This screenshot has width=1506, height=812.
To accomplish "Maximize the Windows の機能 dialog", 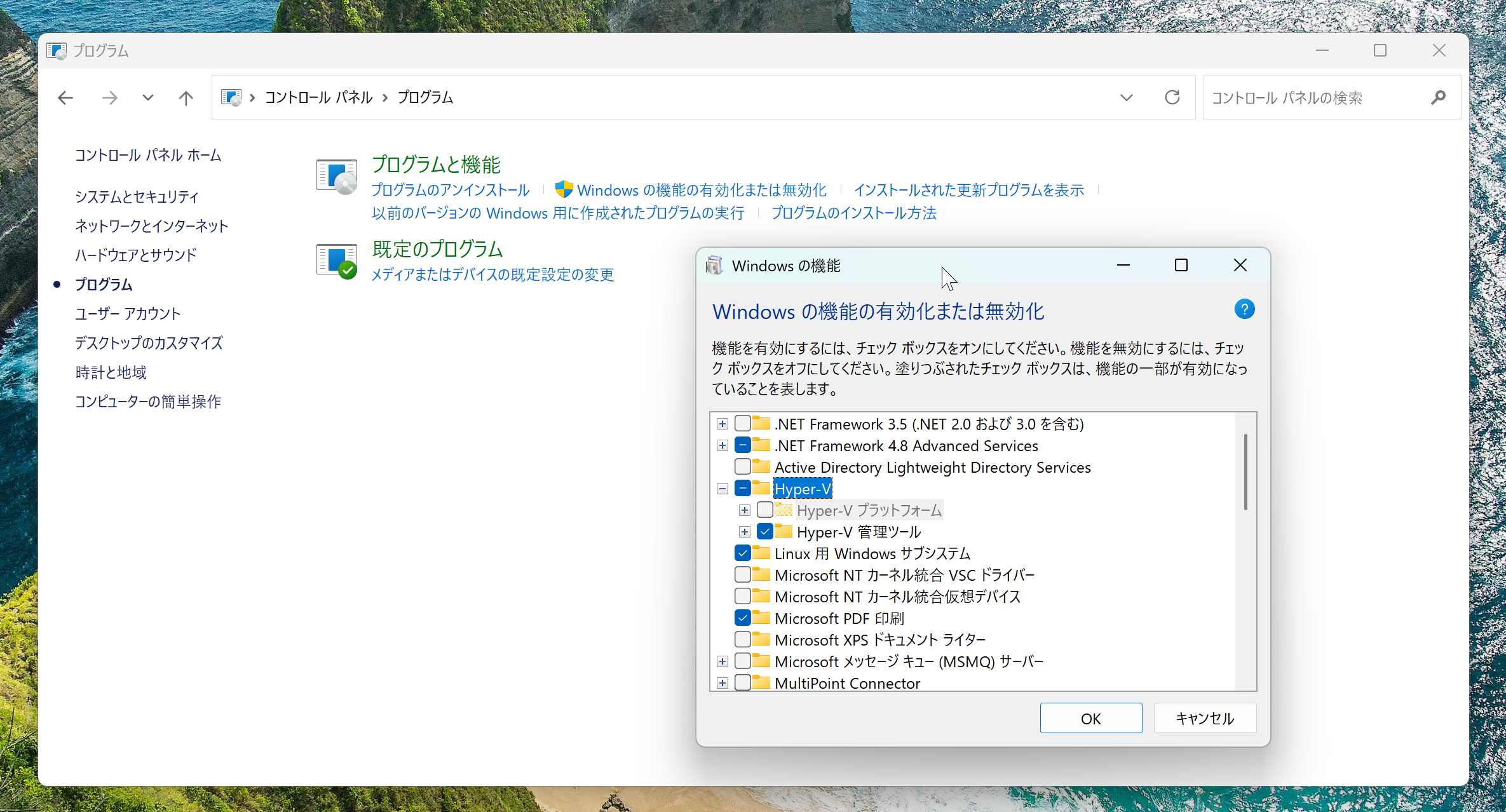I will click(x=1181, y=265).
